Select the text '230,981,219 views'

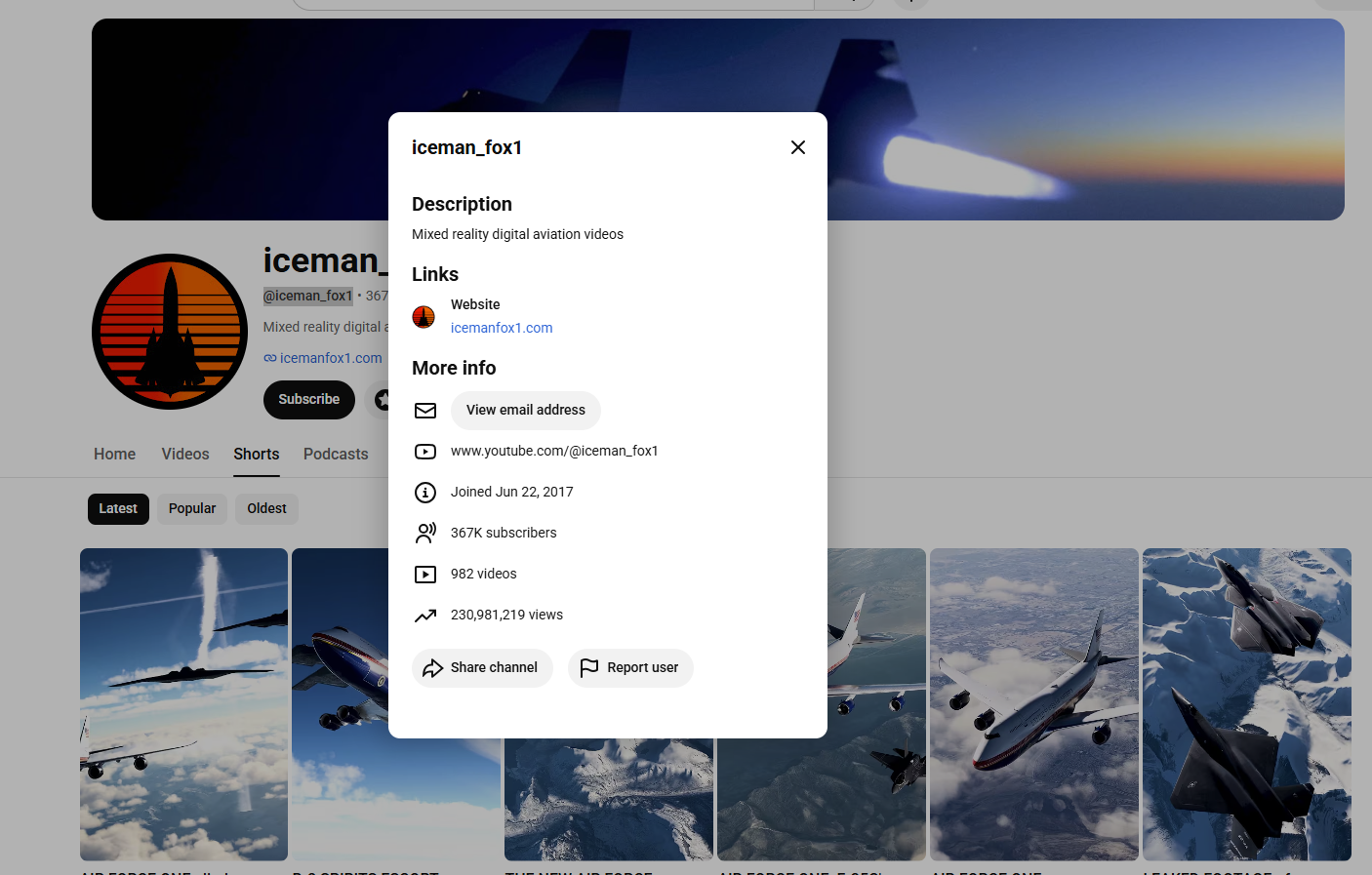pos(506,616)
